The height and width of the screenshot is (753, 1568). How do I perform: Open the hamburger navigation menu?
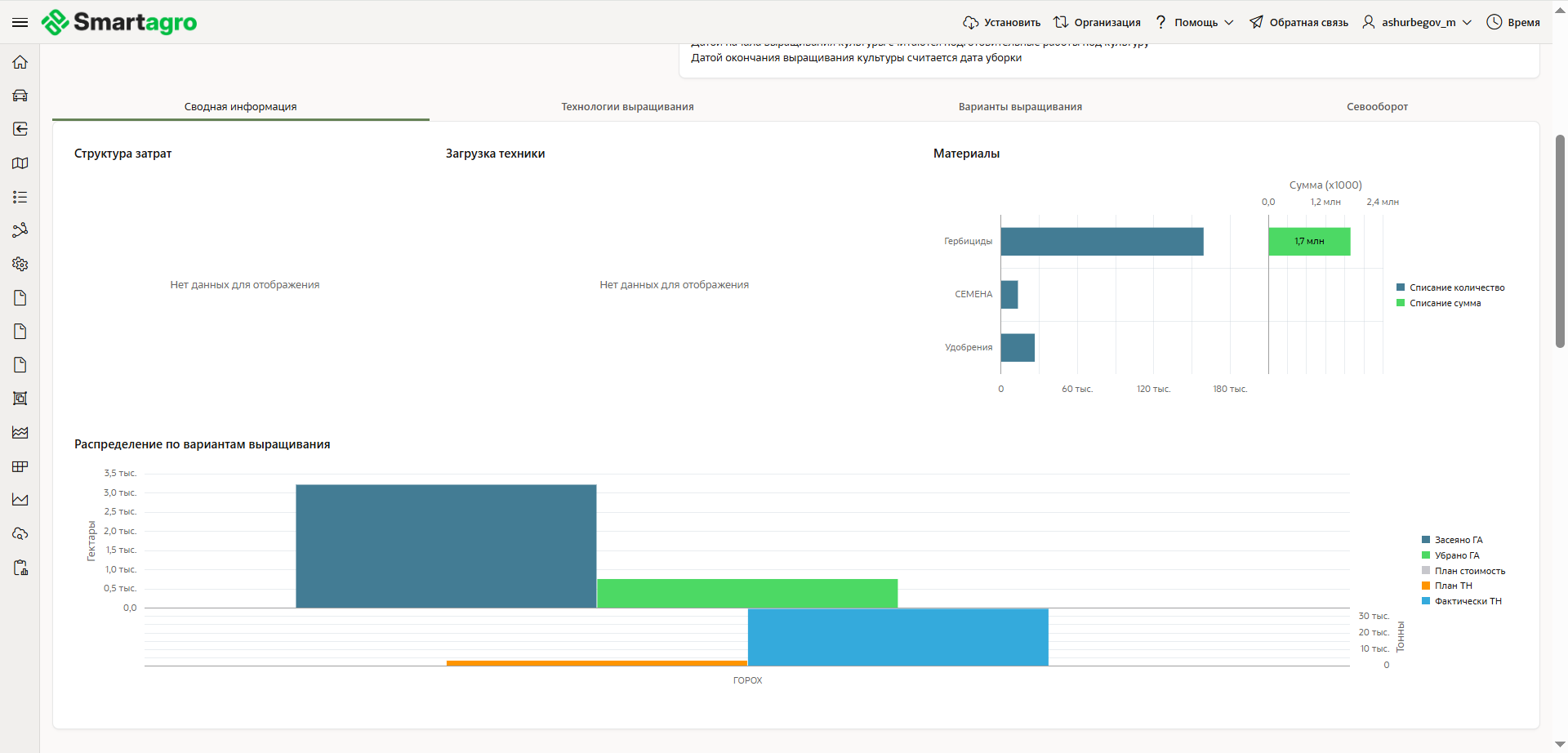click(x=20, y=22)
